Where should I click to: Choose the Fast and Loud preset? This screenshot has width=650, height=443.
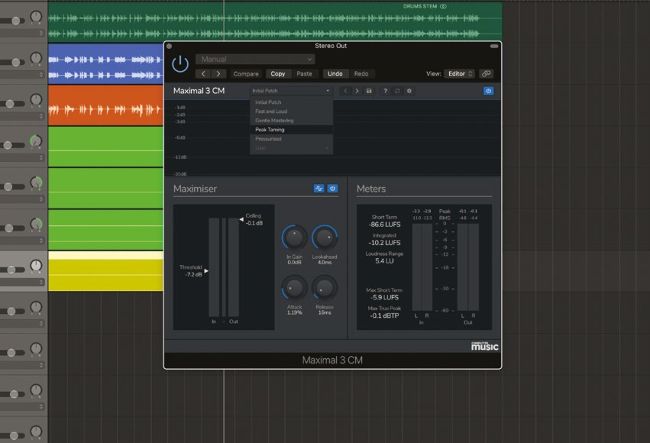(272, 111)
